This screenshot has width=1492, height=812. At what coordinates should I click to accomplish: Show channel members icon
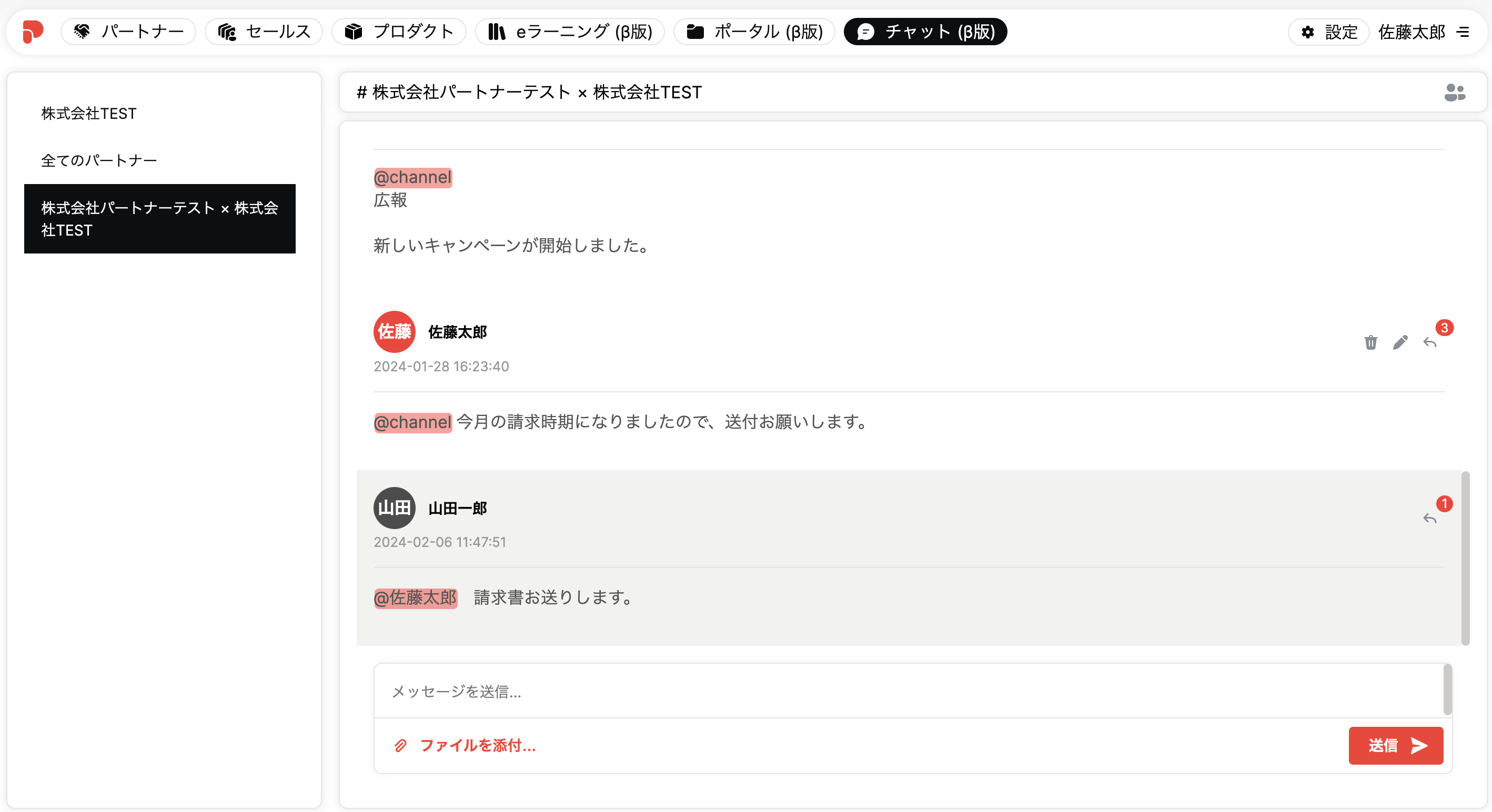point(1455,92)
